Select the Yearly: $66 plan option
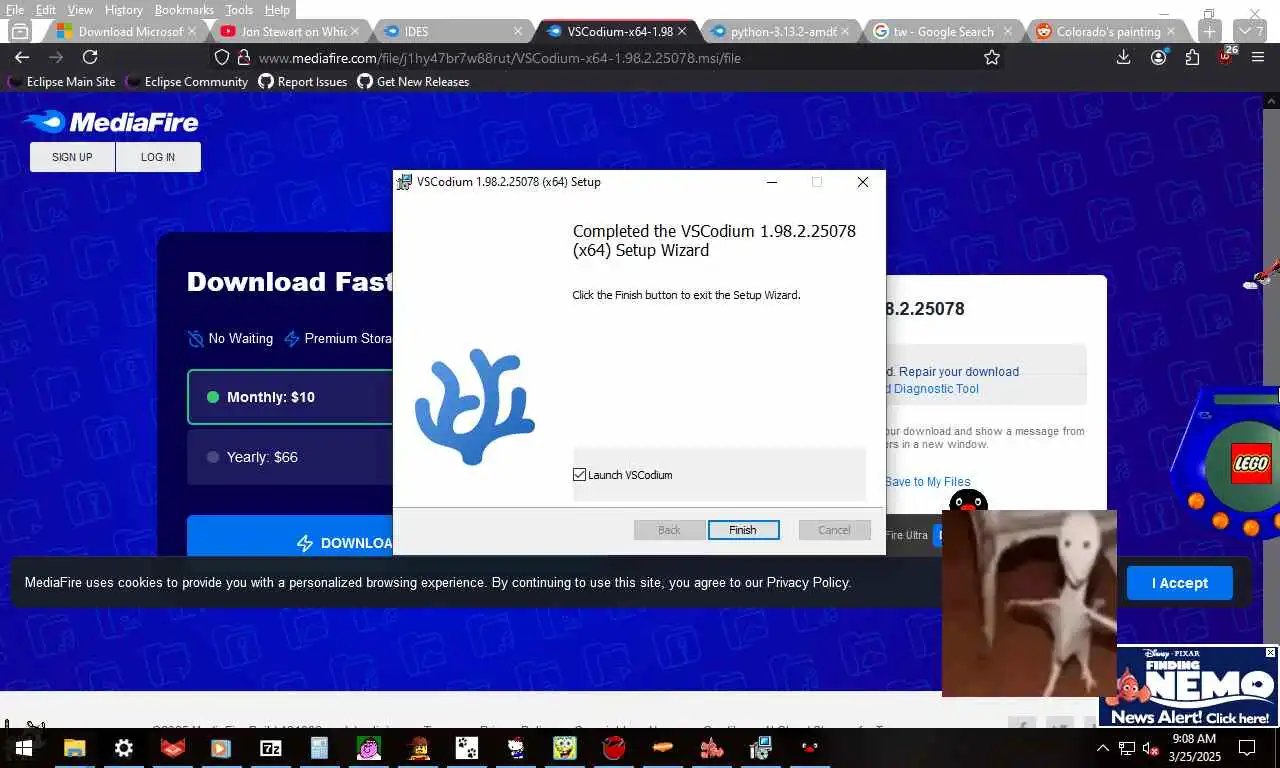The height and width of the screenshot is (768, 1280). [290, 457]
